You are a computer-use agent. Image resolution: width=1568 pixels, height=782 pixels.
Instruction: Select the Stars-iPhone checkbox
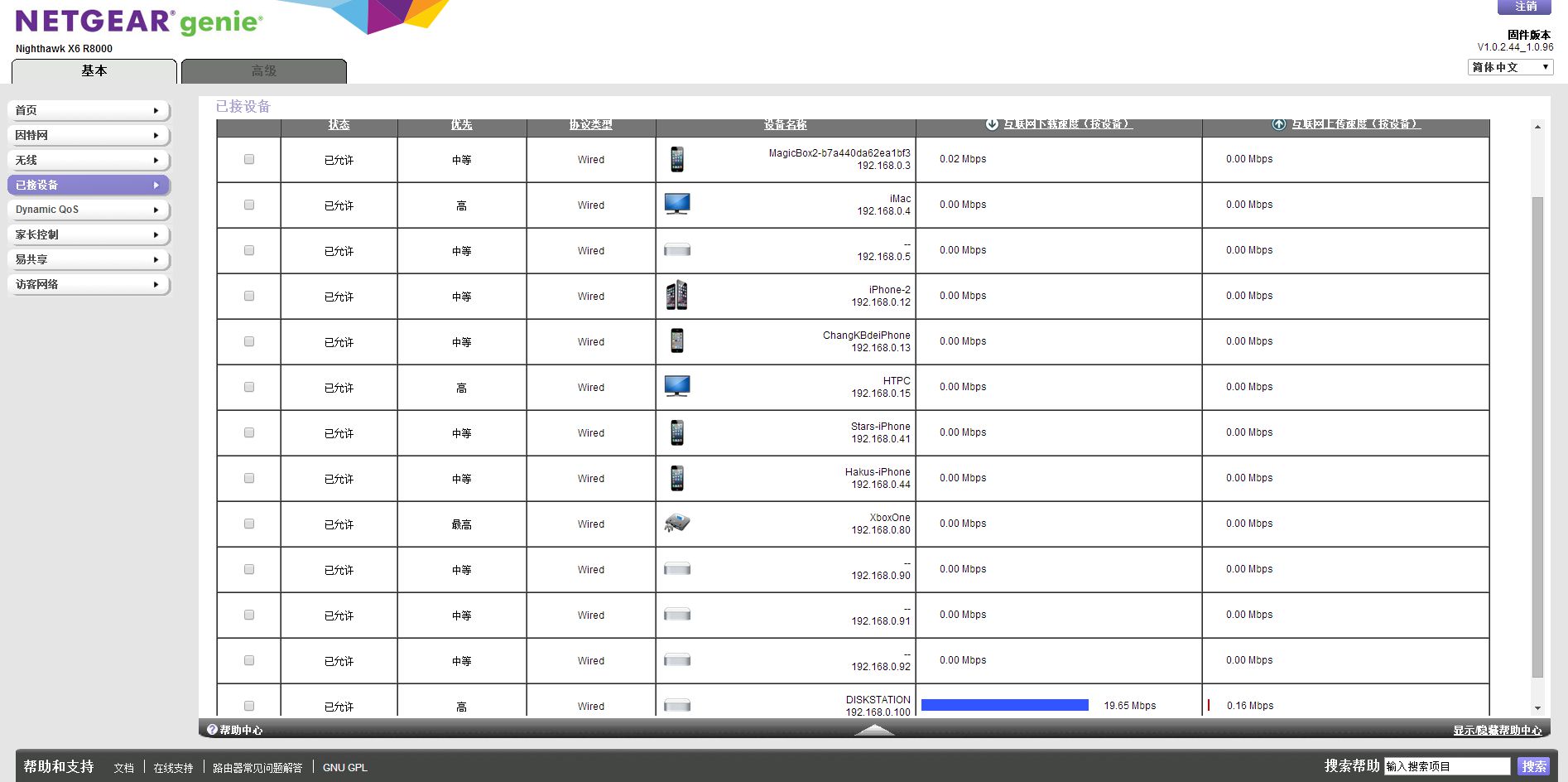[249, 432]
